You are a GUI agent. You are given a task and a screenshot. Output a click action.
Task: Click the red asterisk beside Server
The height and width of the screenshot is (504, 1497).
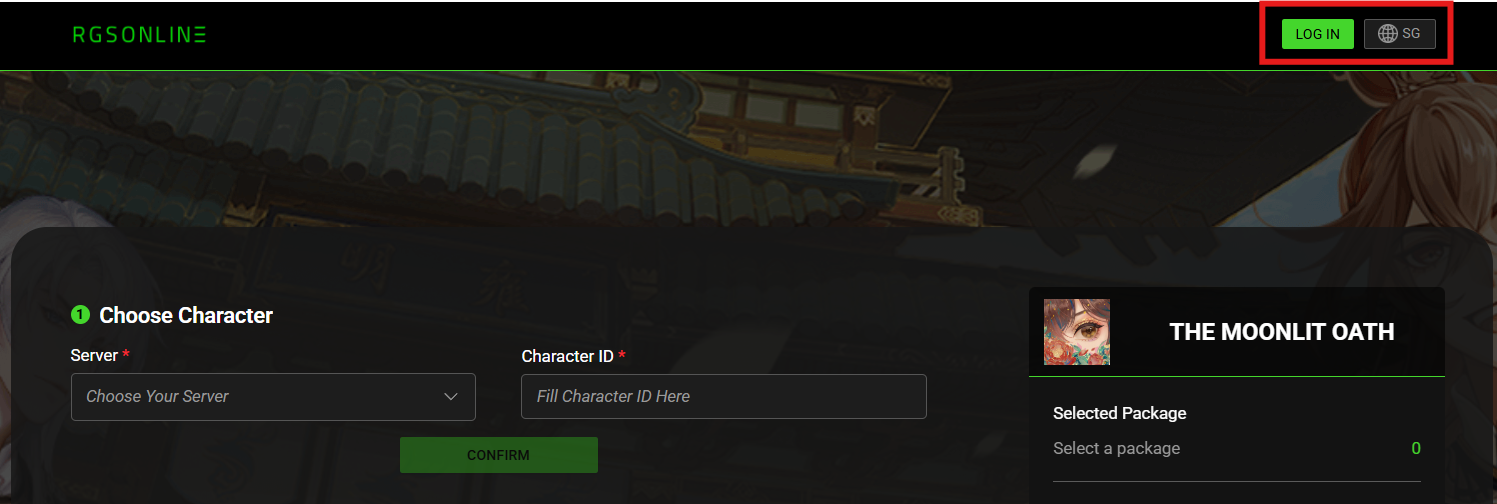click(x=126, y=355)
